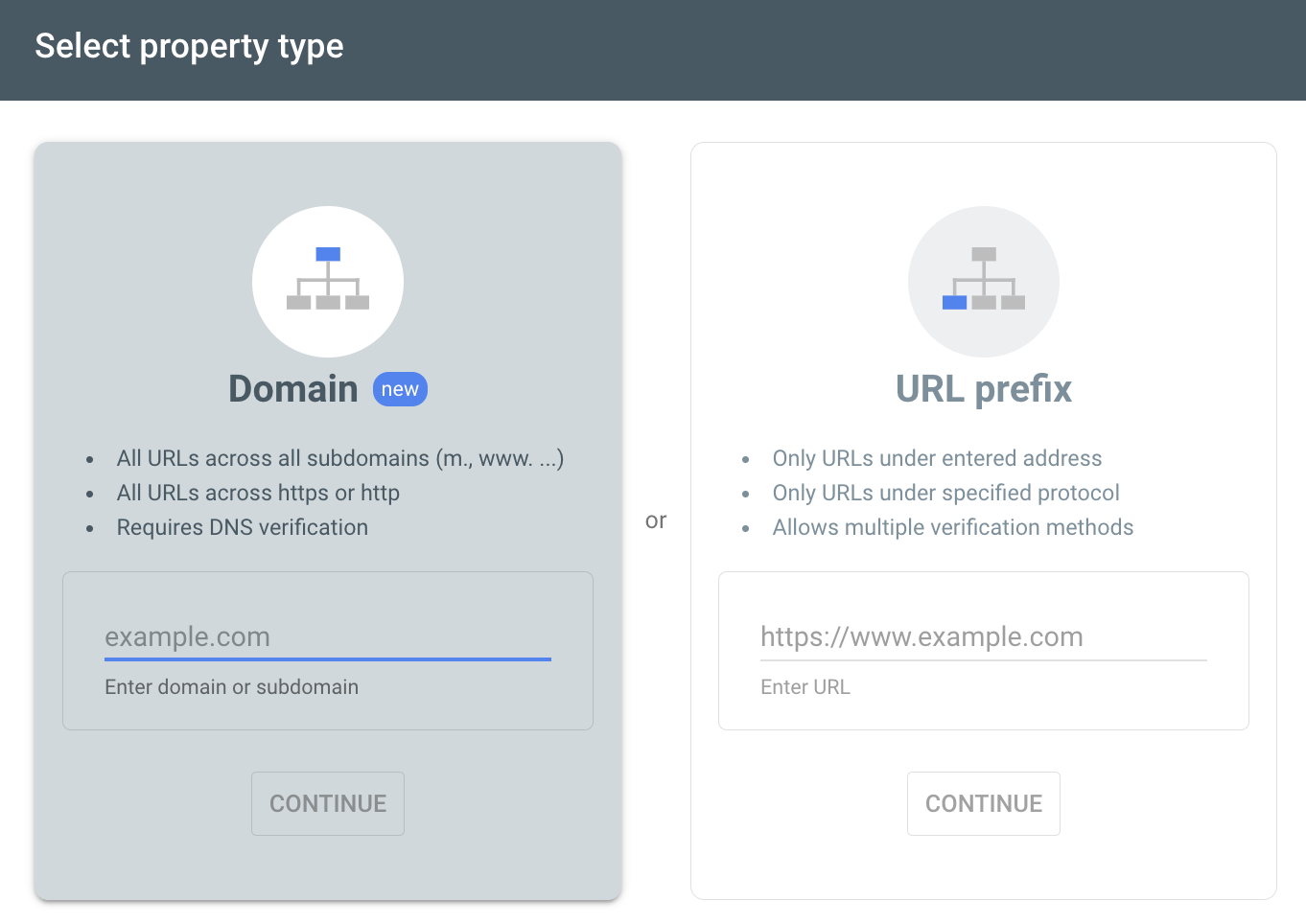Click the URL prefix sitemap icon
The image size is (1306, 924).
(x=984, y=281)
